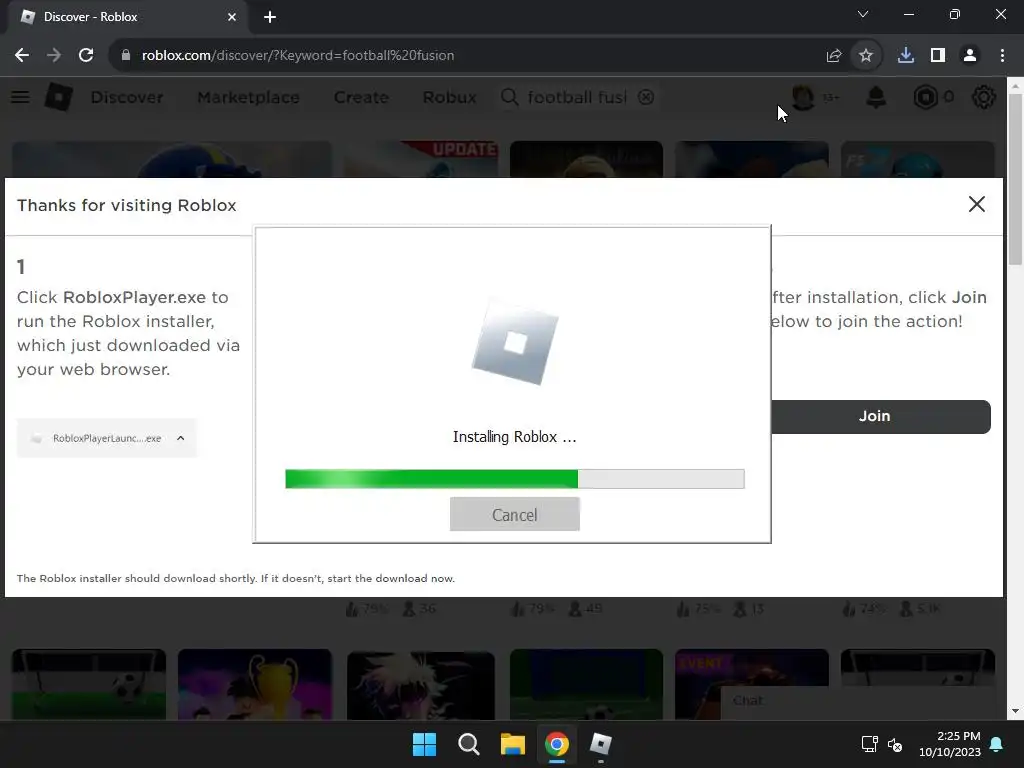Click the Chrome taskbar icon
This screenshot has width=1024, height=768.
[x=556, y=744]
